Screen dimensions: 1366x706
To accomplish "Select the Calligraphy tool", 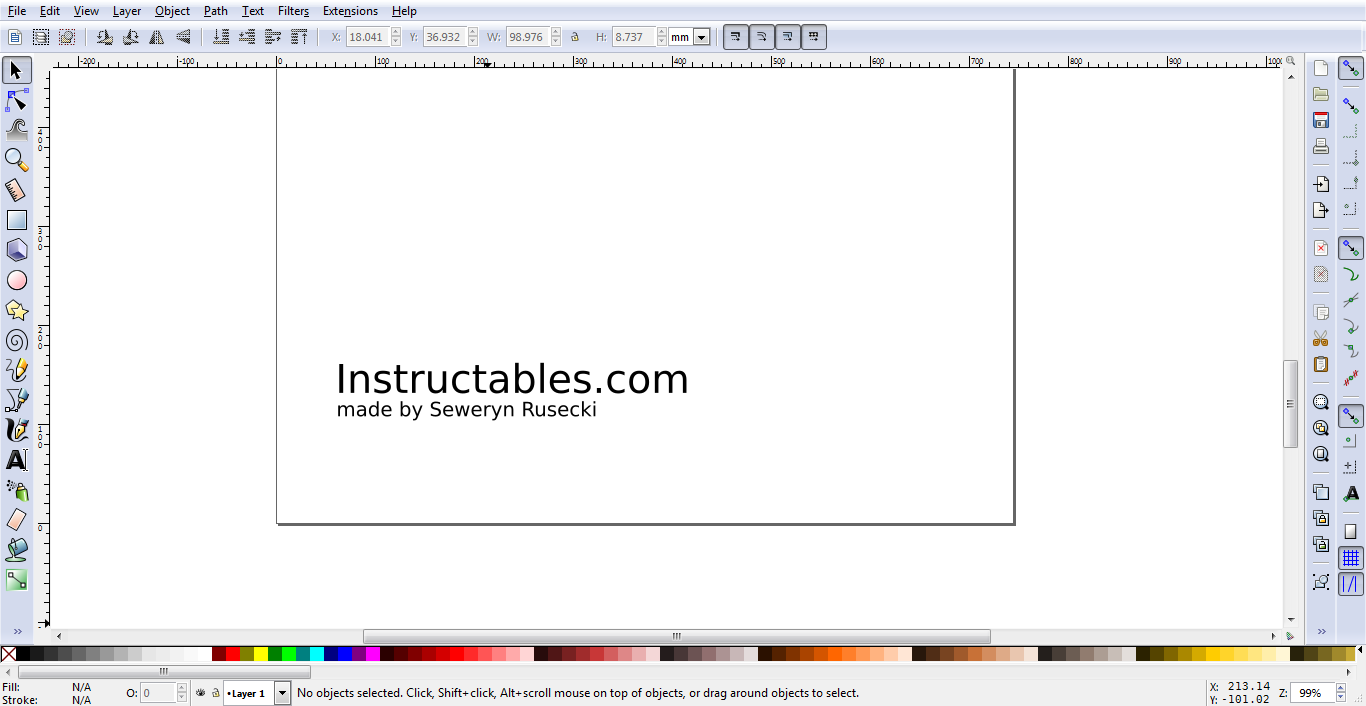I will (17, 430).
